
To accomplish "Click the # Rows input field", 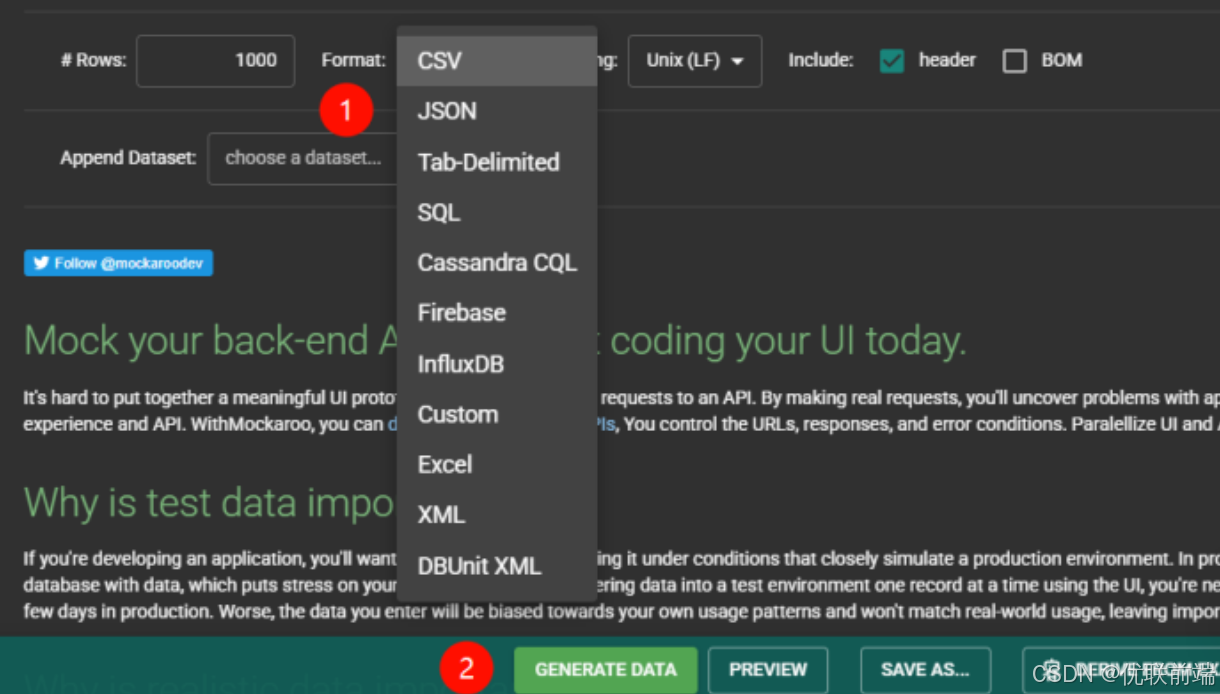I will [216, 61].
